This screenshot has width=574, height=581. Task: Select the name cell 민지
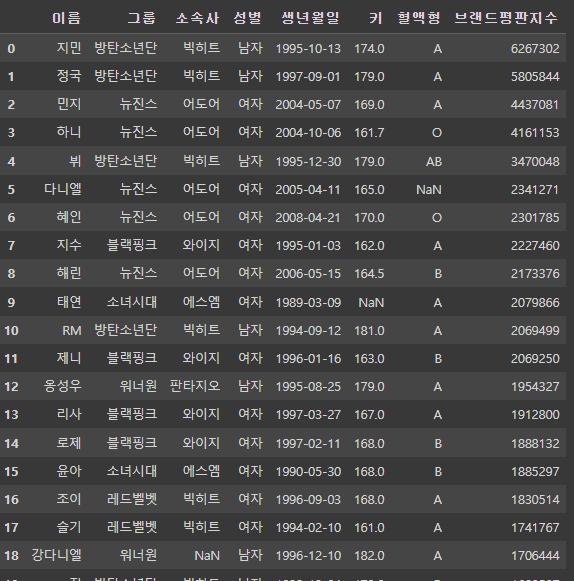click(69, 104)
